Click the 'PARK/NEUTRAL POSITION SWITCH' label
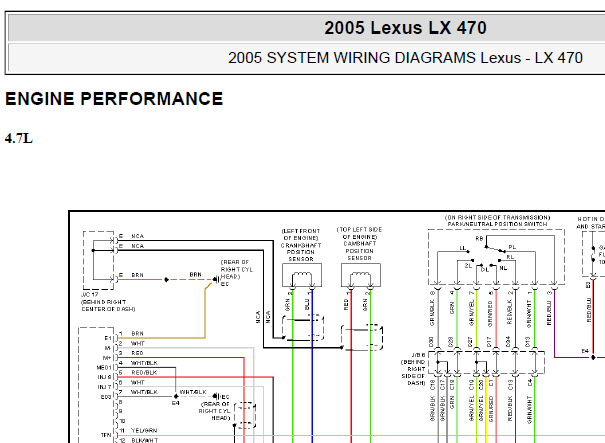This screenshot has height=443, width=605. [497, 224]
